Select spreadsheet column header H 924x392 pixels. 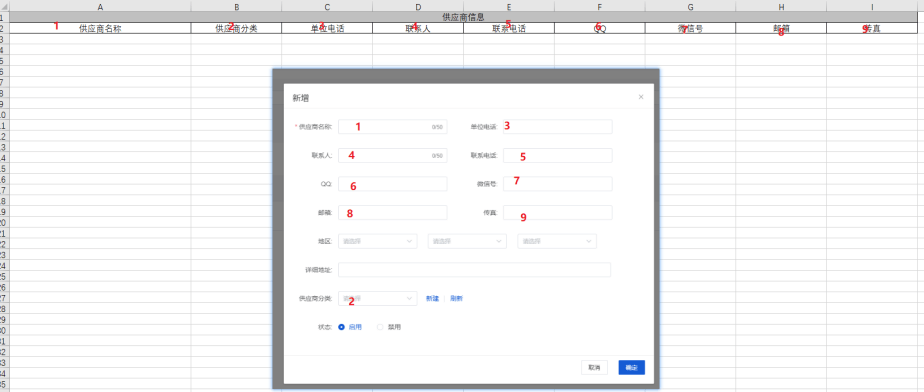[781, 6]
